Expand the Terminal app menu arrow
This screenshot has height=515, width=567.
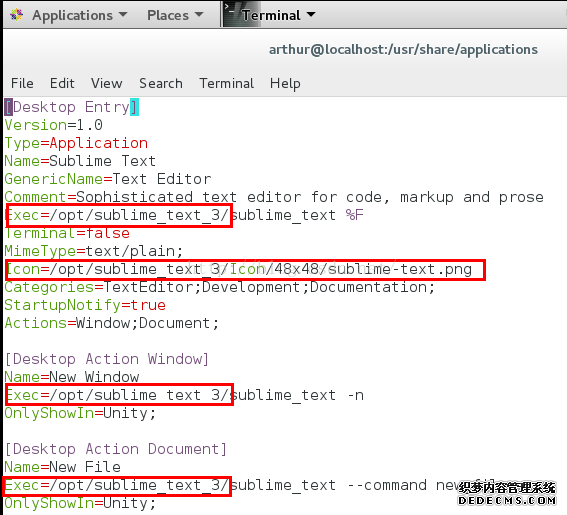pos(311,15)
